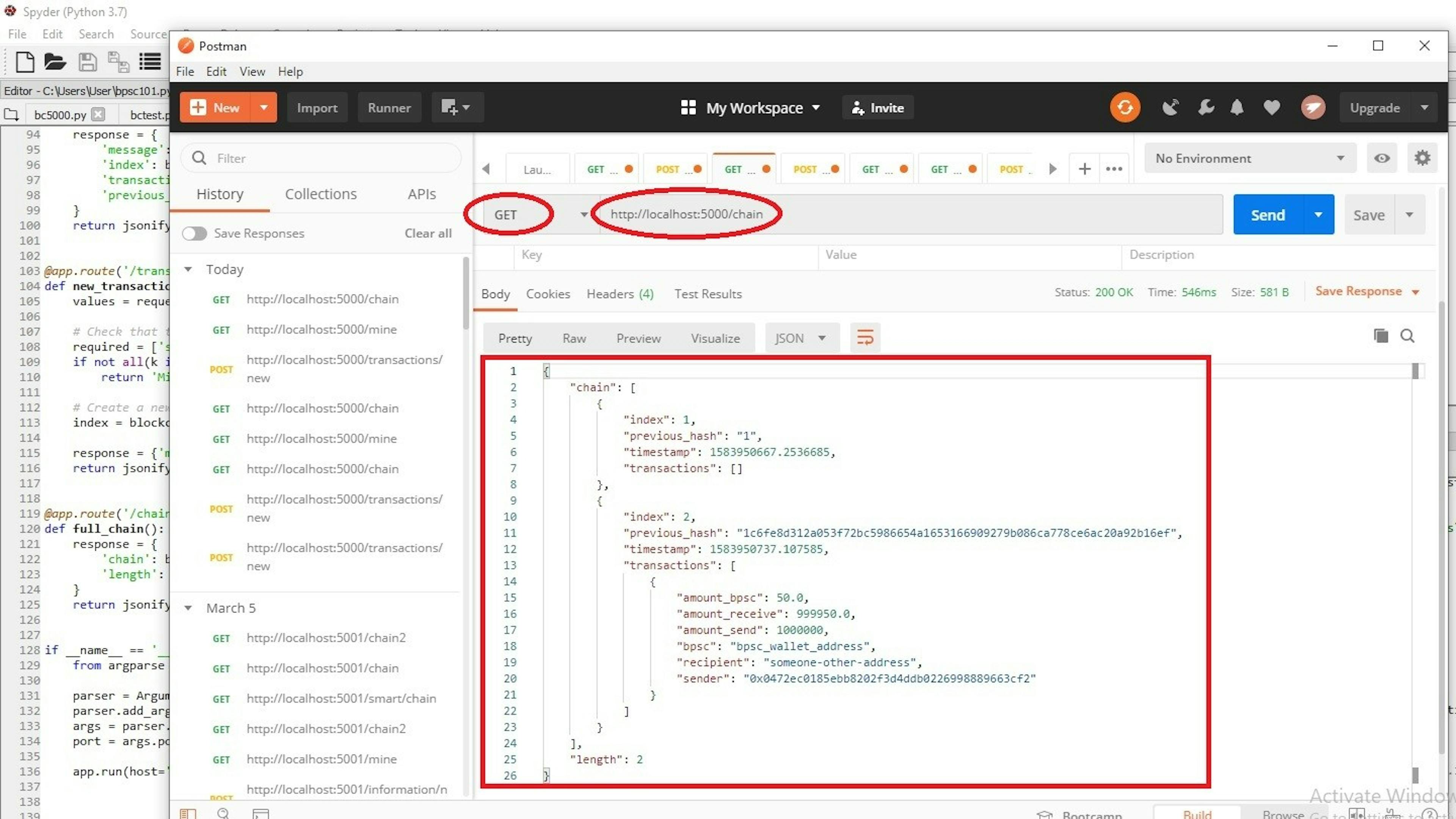Switch to the APIs sidebar tab
1456x819 pixels.
[x=422, y=194]
